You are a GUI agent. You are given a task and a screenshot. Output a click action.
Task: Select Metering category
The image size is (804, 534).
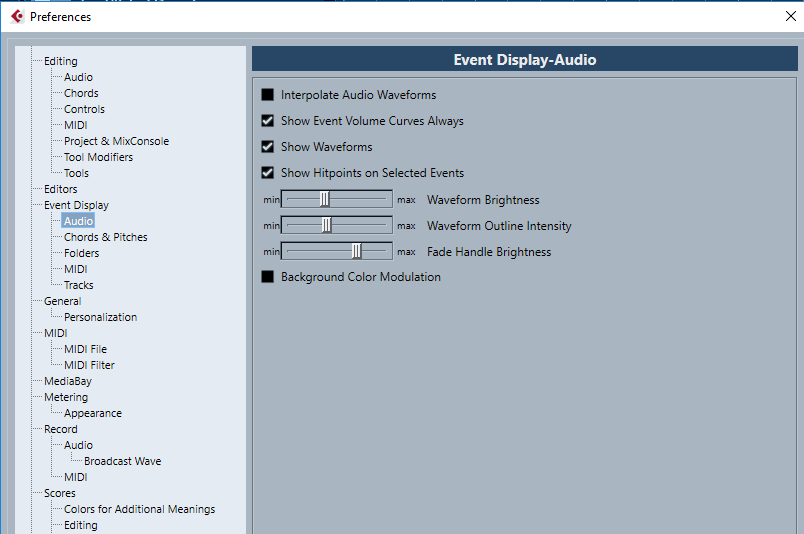[x=66, y=397]
